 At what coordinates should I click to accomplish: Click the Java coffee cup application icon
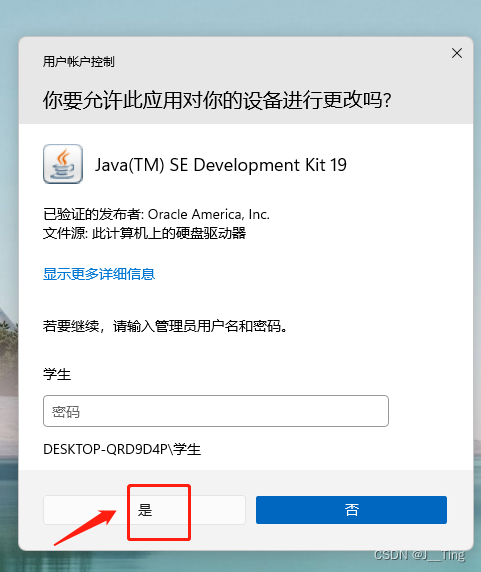coord(63,164)
